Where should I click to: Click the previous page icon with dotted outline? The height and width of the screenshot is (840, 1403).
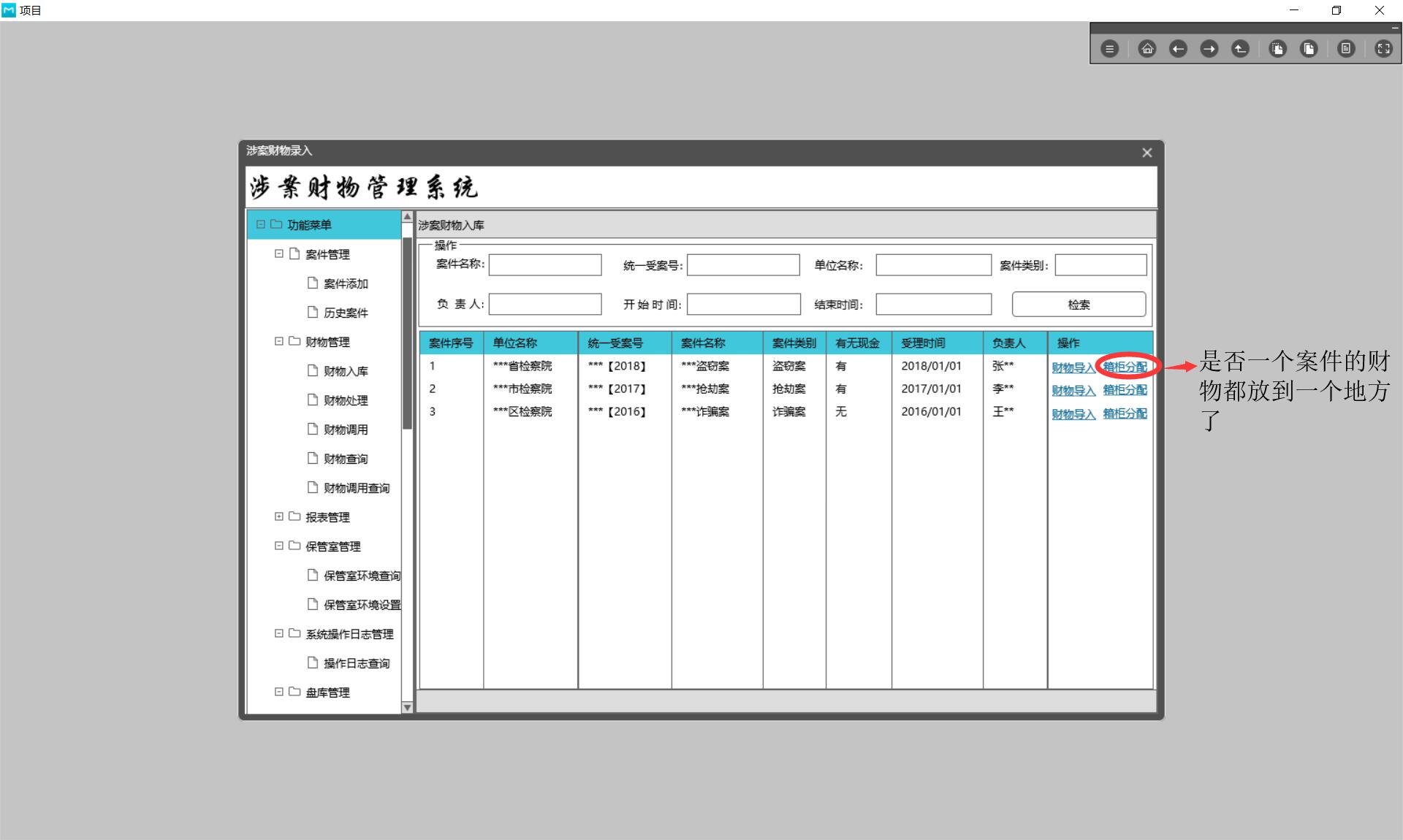1277,49
